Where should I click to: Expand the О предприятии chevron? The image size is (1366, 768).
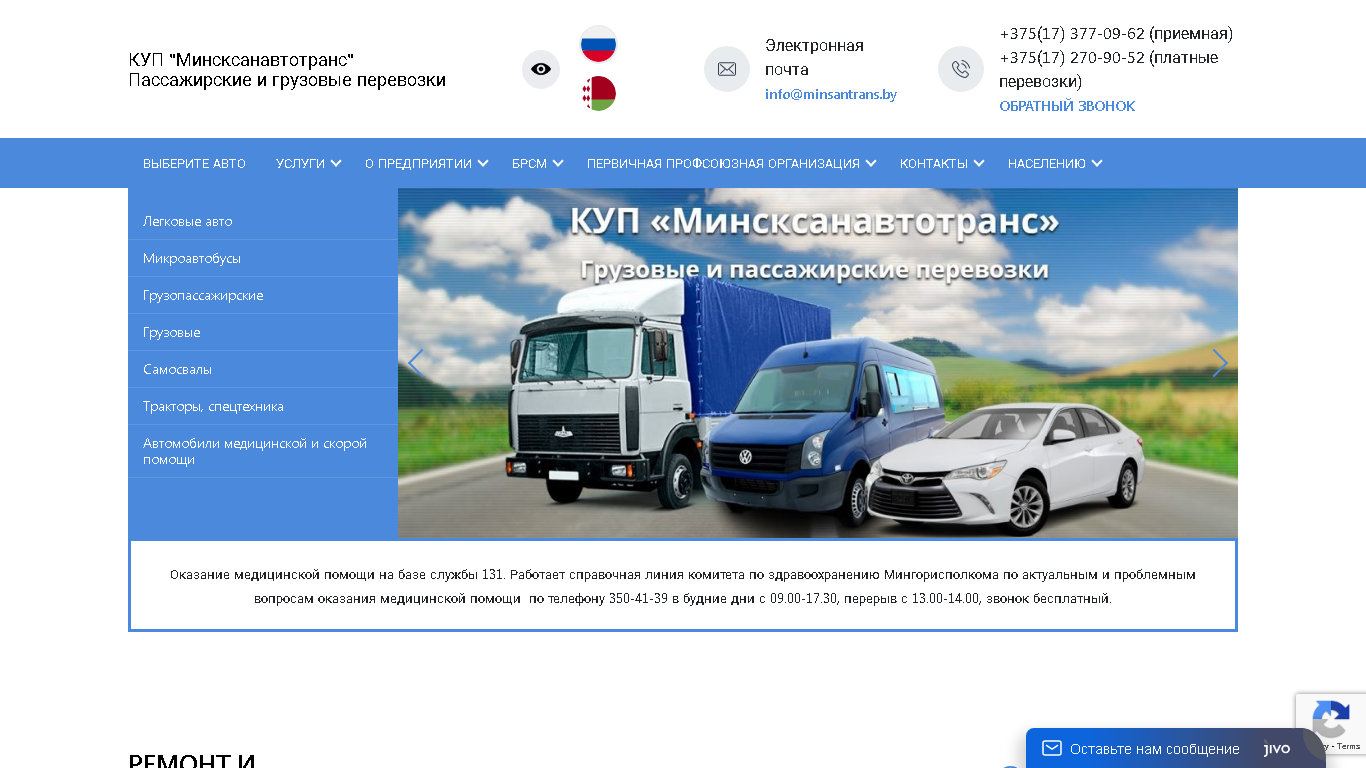click(484, 163)
